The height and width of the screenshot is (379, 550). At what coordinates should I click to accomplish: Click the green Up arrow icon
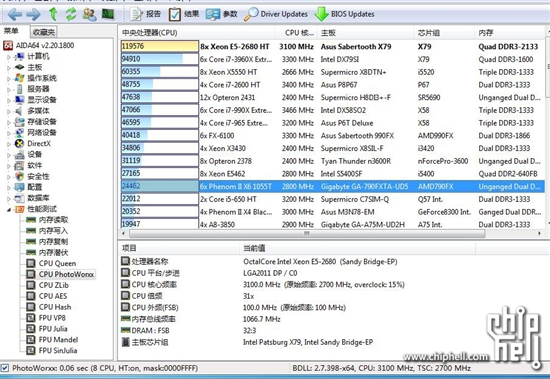[53, 14]
